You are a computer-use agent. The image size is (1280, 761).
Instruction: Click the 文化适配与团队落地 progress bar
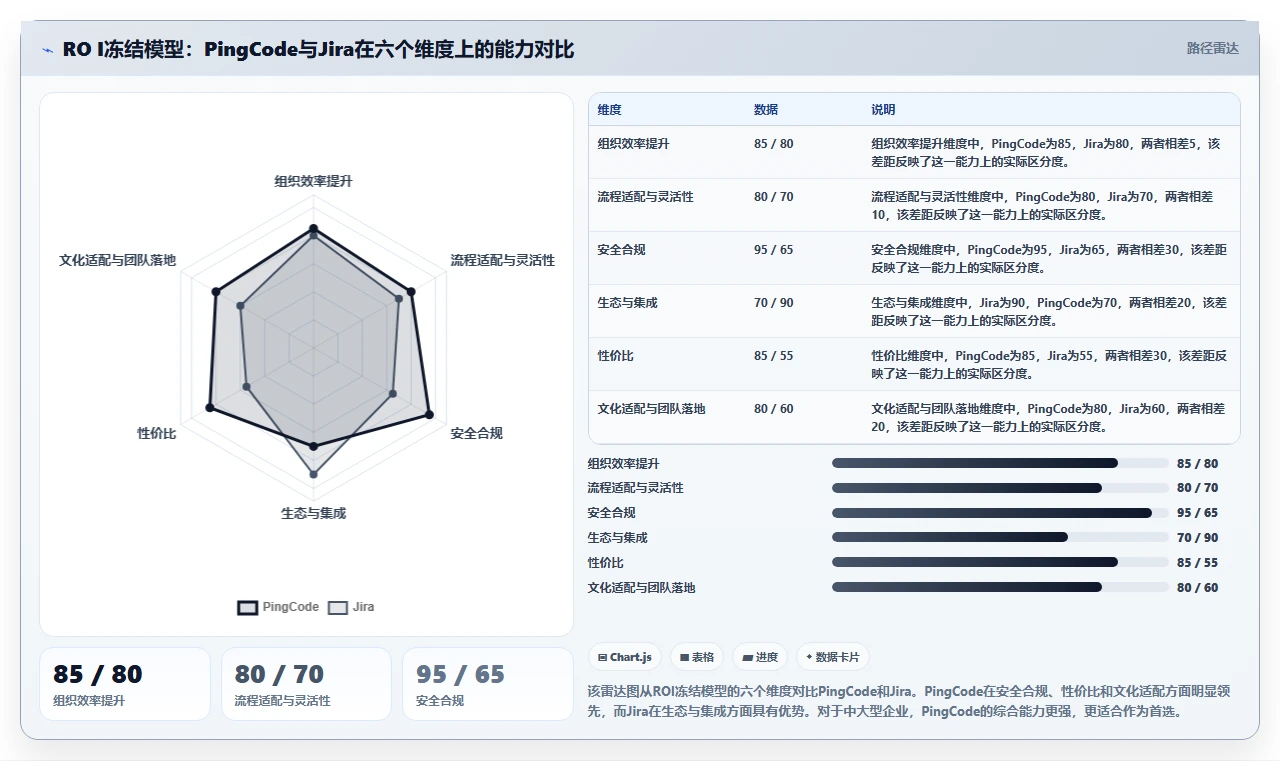pos(1000,587)
